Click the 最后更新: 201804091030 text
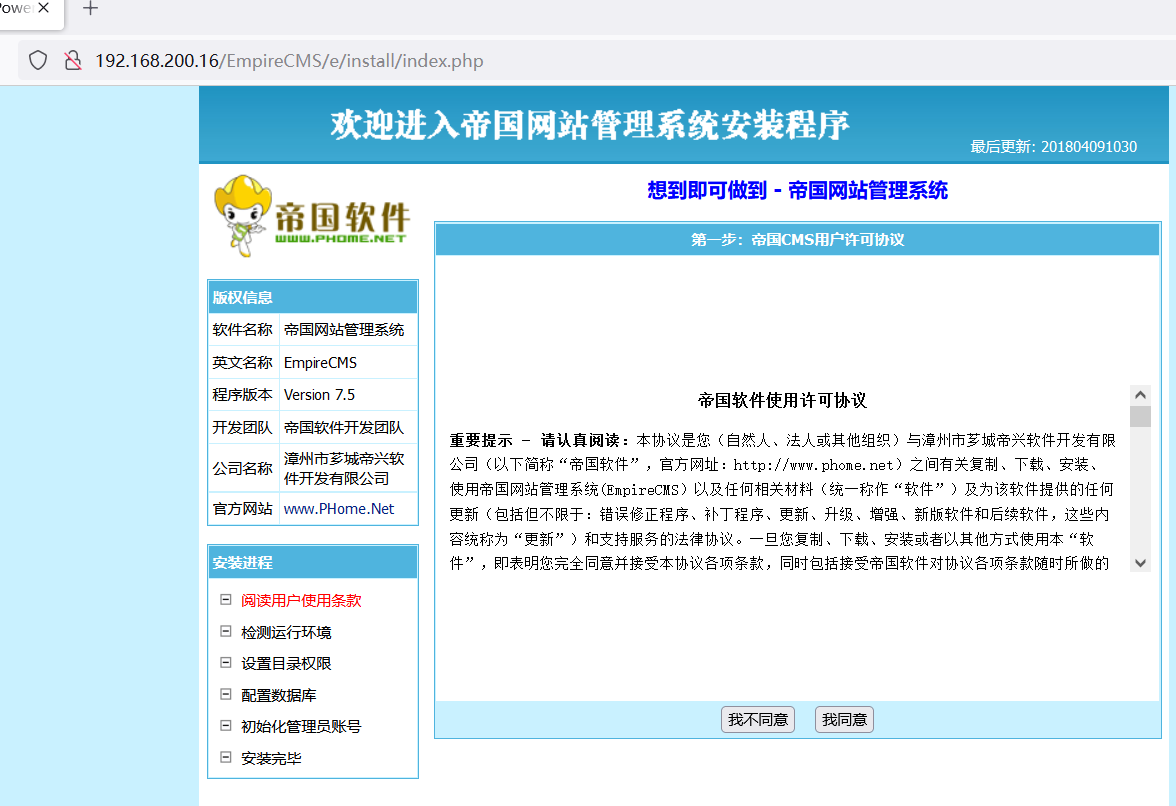Image resolution: width=1176 pixels, height=806 pixels. (x=1054, y=146)
